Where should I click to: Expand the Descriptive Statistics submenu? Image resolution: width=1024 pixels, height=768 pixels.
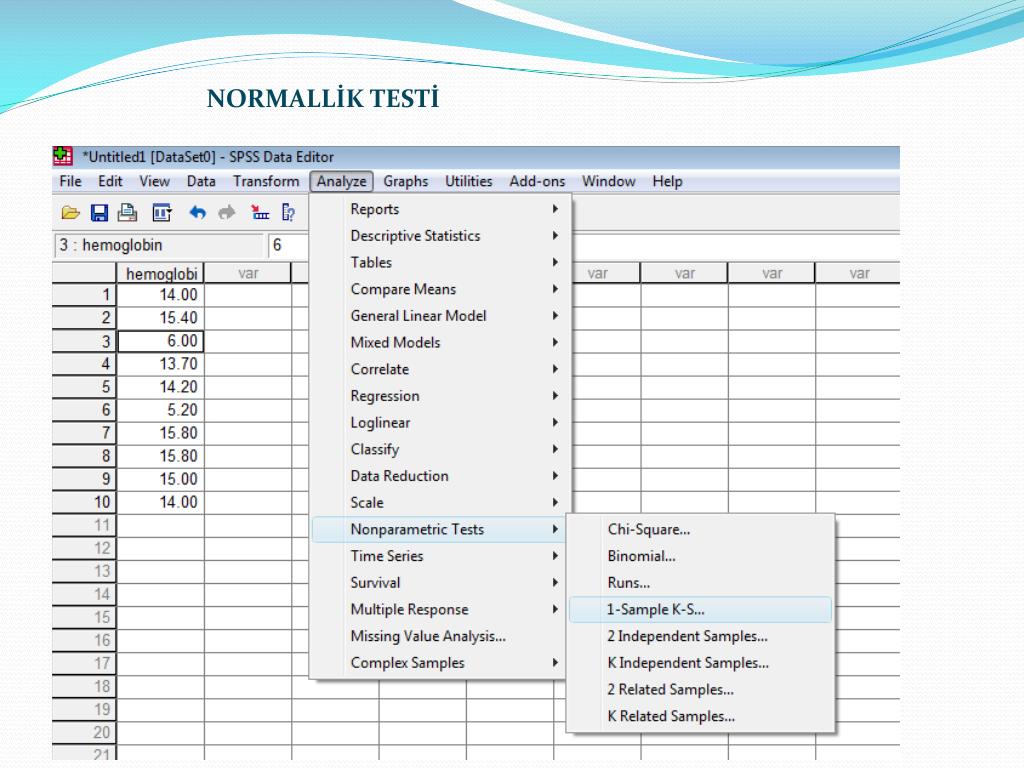pos(439,236)
